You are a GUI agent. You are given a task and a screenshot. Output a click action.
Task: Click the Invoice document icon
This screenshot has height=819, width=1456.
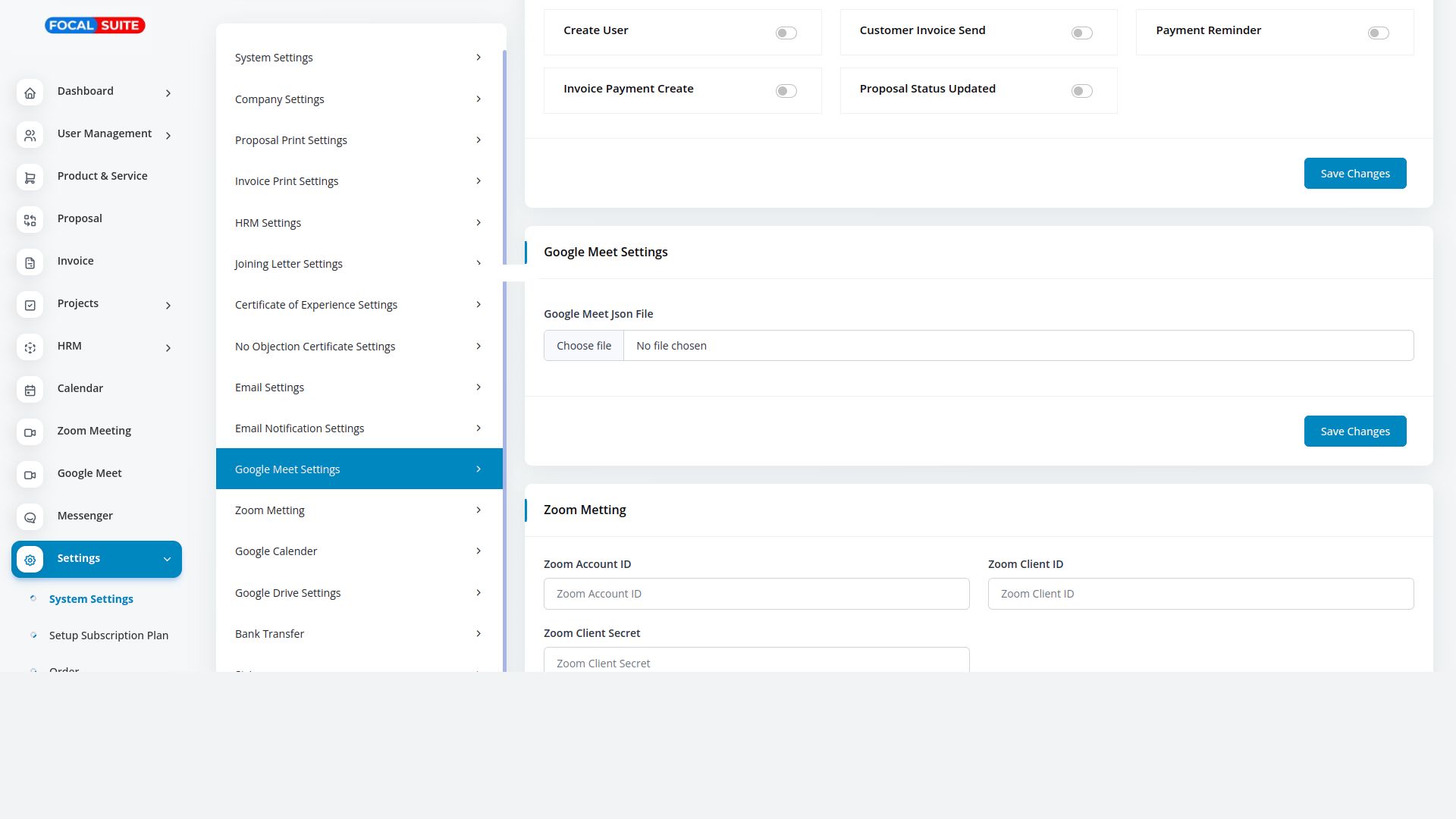(30, 262)
